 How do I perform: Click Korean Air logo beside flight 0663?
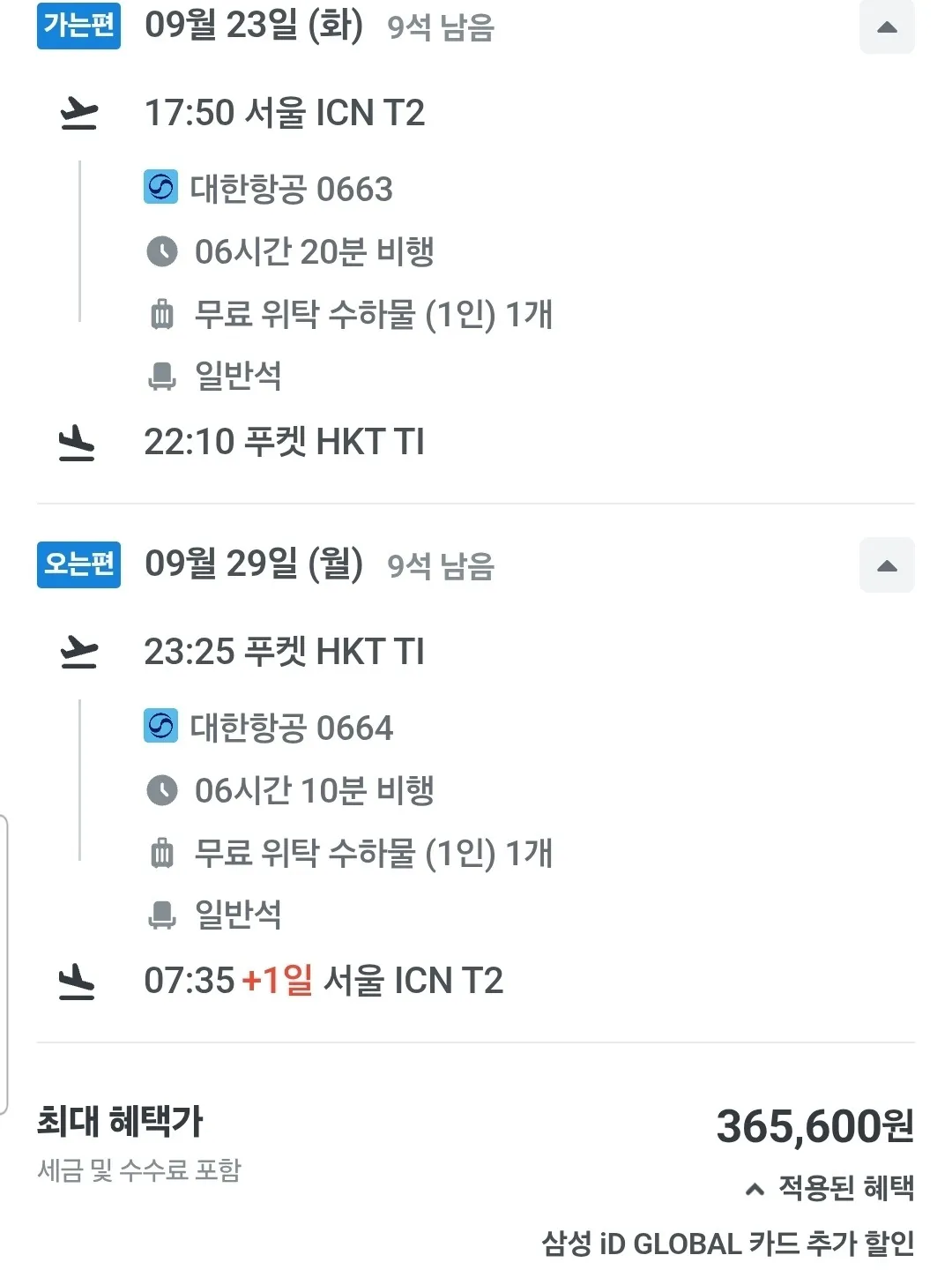(160, 187)
